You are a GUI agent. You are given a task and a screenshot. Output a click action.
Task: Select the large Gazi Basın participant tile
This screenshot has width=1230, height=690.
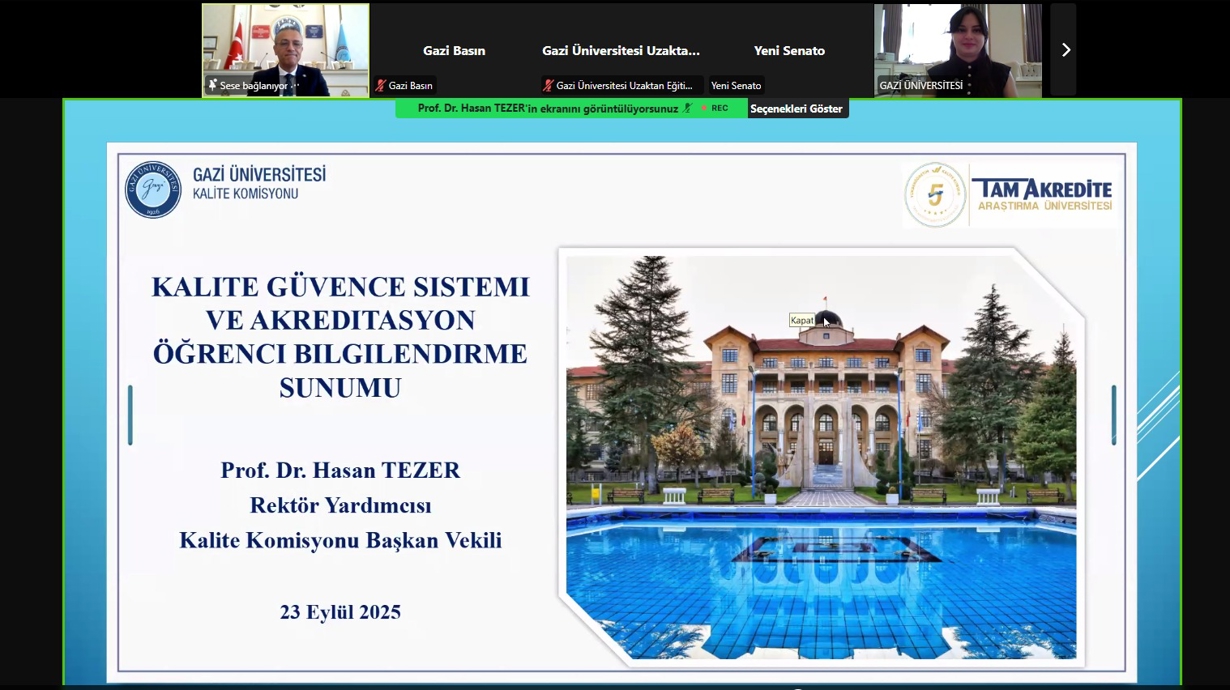[x=454, y=50]
